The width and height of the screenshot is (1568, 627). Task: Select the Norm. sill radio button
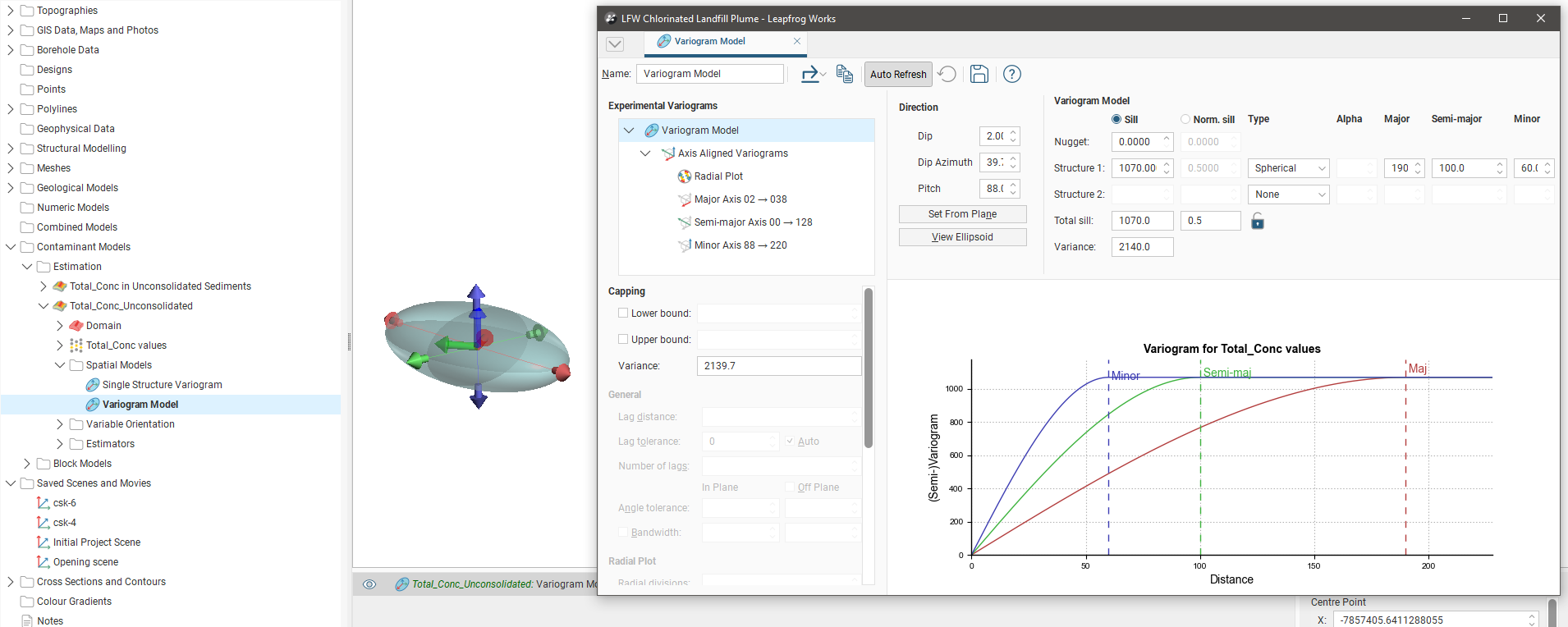click(1185, 120)
